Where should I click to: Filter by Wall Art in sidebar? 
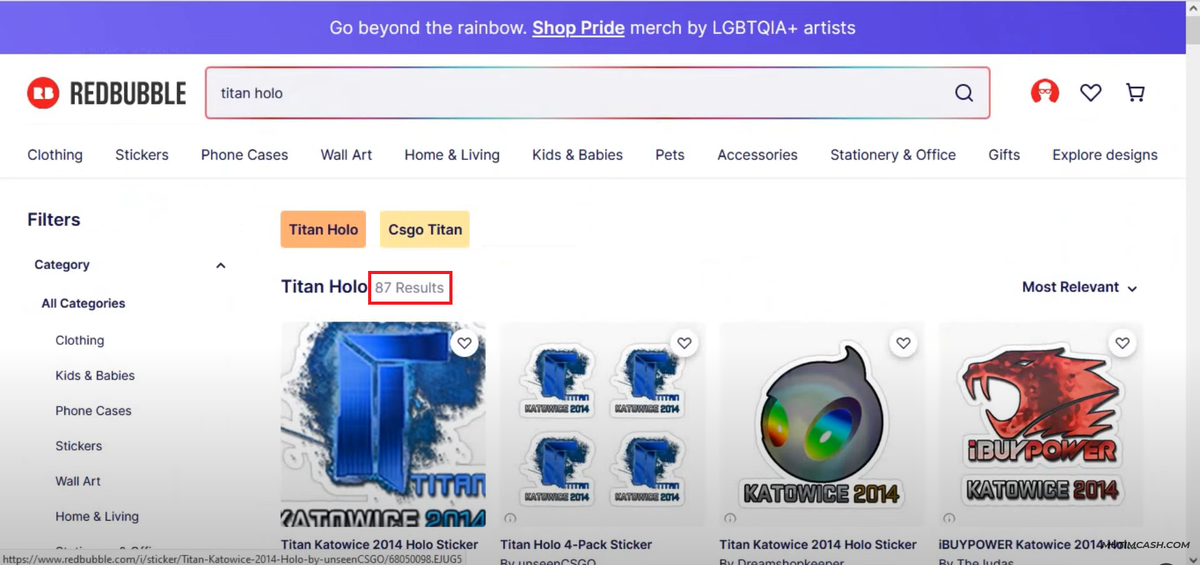pos(78,481)
